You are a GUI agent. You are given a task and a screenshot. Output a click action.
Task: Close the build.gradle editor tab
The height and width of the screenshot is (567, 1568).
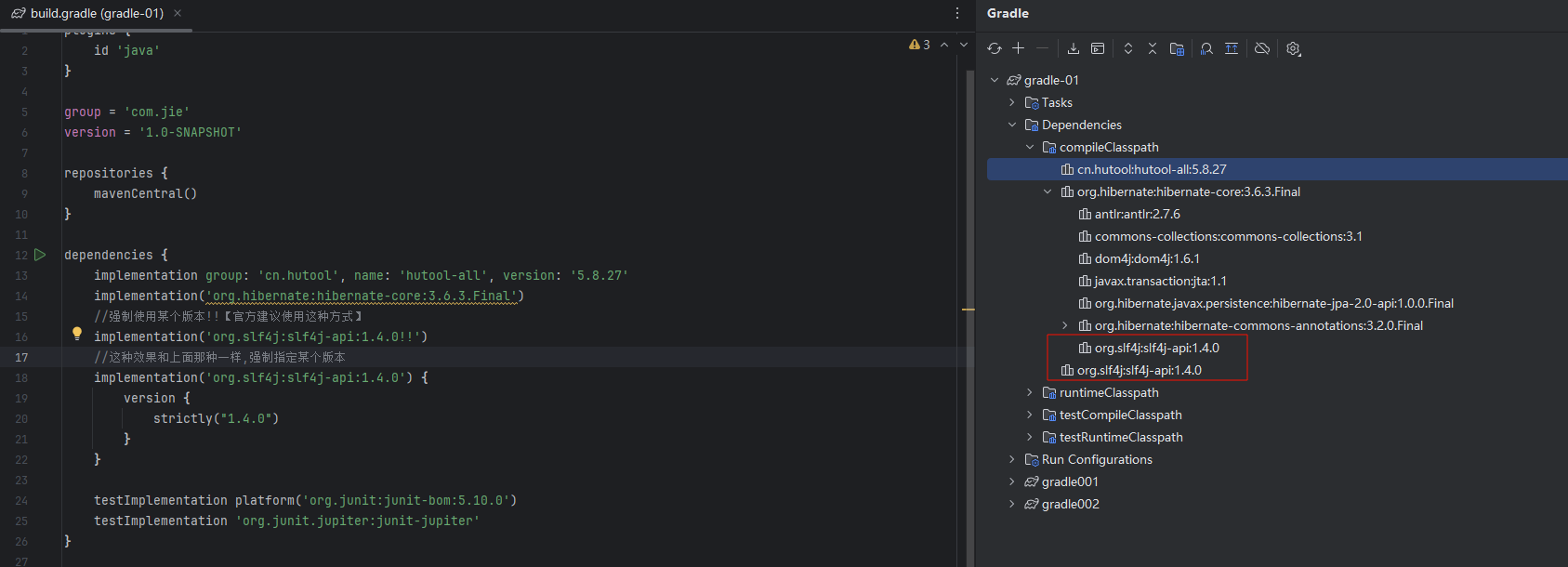coord(178,13)
